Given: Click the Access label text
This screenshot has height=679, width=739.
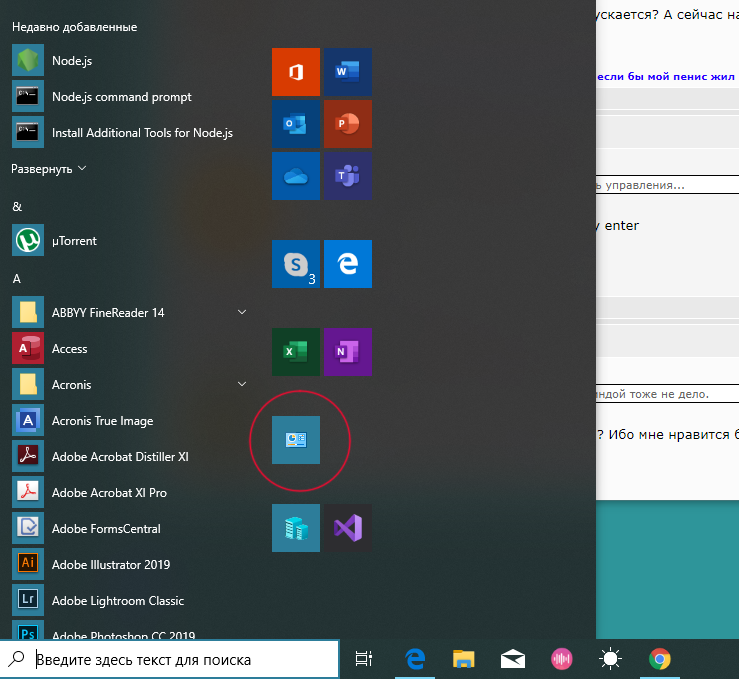Looking at the screenshot, I should tap(69, 349).
